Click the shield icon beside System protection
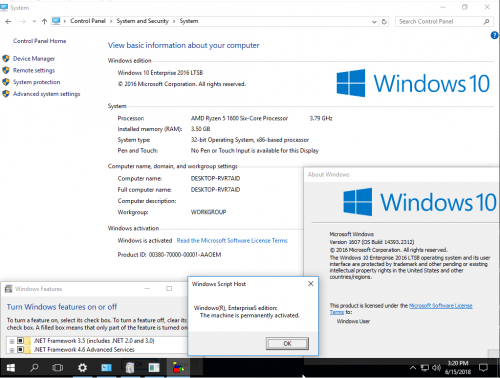Viewport: 500px width, 378px height. point(6,82)
